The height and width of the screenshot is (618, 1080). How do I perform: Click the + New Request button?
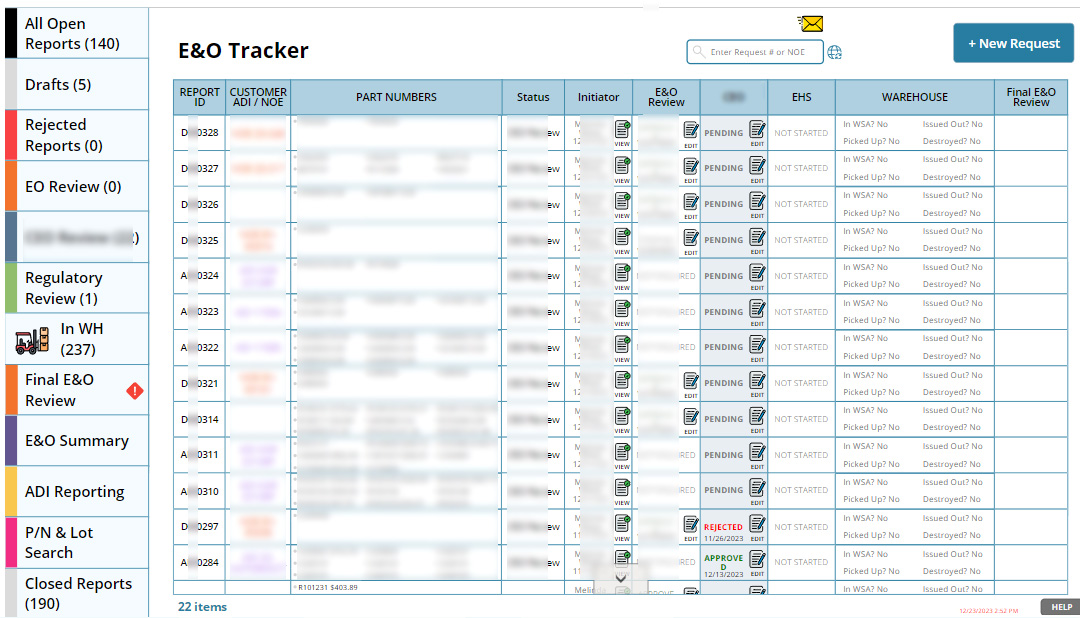pos(1013,44)
